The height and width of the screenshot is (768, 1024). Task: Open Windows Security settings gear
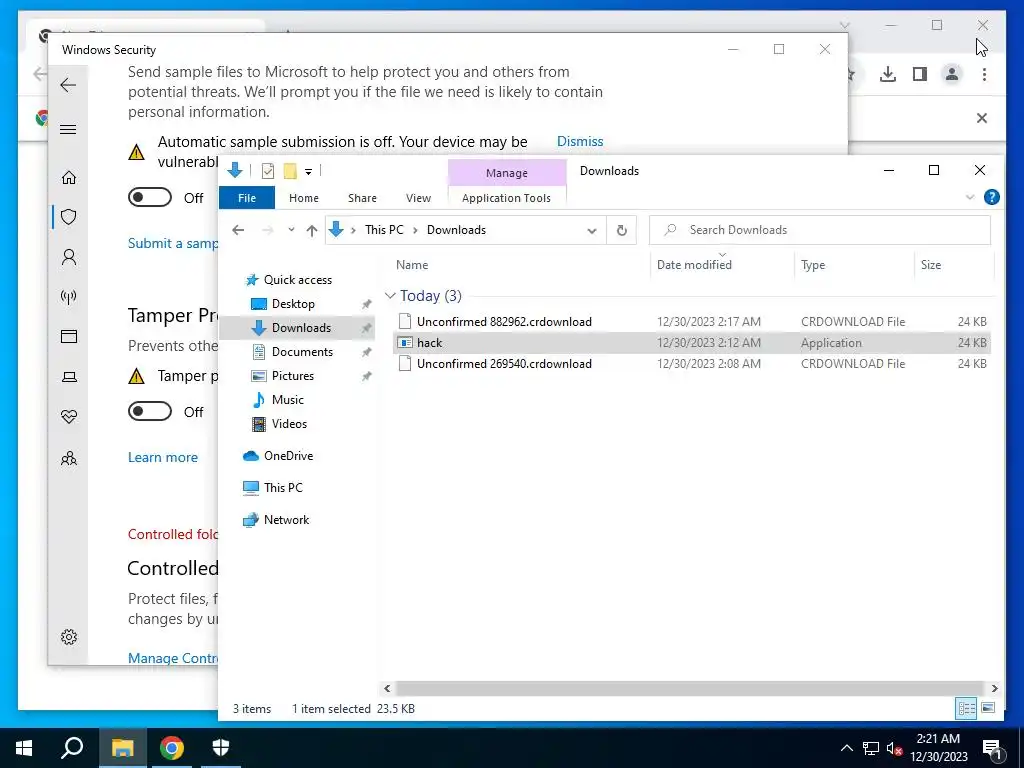click(x=69, y=637)
